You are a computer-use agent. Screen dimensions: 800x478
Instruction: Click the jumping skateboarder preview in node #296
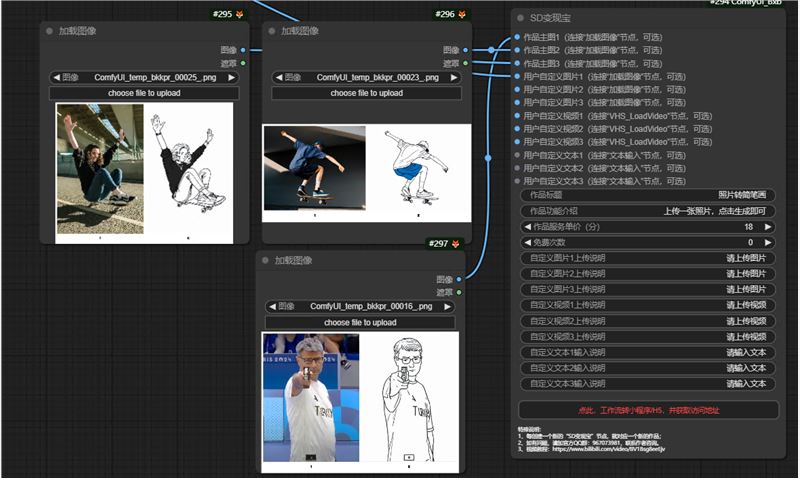[x=367, y=173]
